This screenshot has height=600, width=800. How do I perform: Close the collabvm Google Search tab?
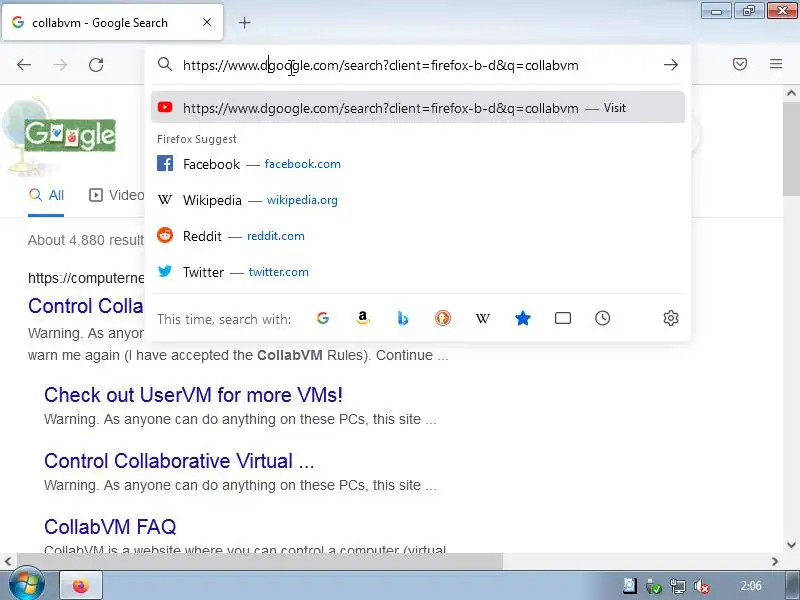coord(207,22)
